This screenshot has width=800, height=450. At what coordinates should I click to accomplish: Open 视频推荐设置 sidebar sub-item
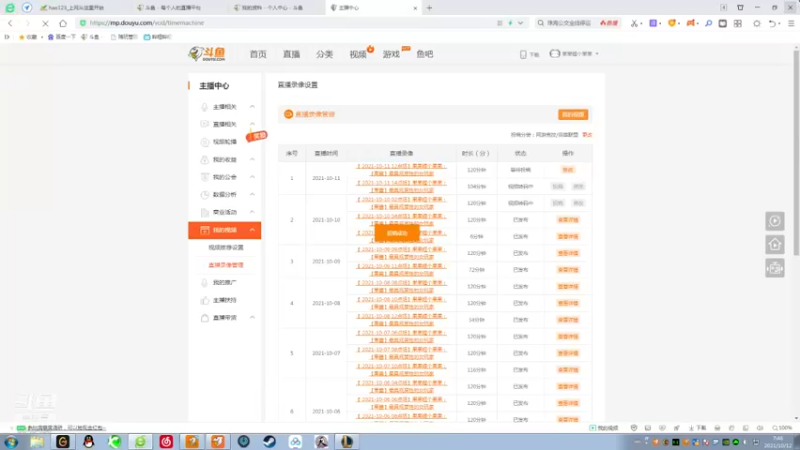[x=226, y=247]
